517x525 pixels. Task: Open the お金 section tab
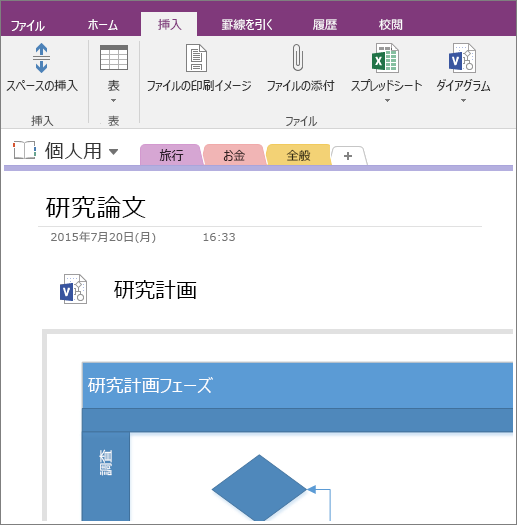tap(234, 155)
